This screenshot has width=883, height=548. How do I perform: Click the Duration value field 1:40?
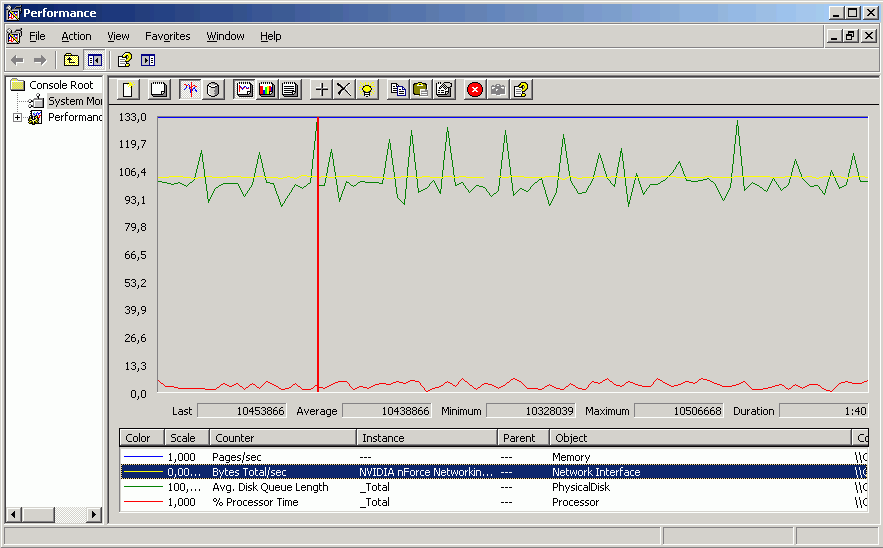click(x=824, y=411)
